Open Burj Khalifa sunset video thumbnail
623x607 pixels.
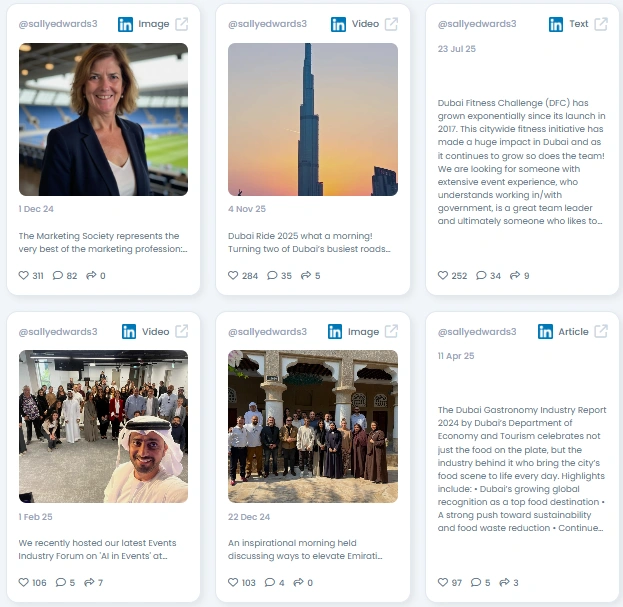313,119
